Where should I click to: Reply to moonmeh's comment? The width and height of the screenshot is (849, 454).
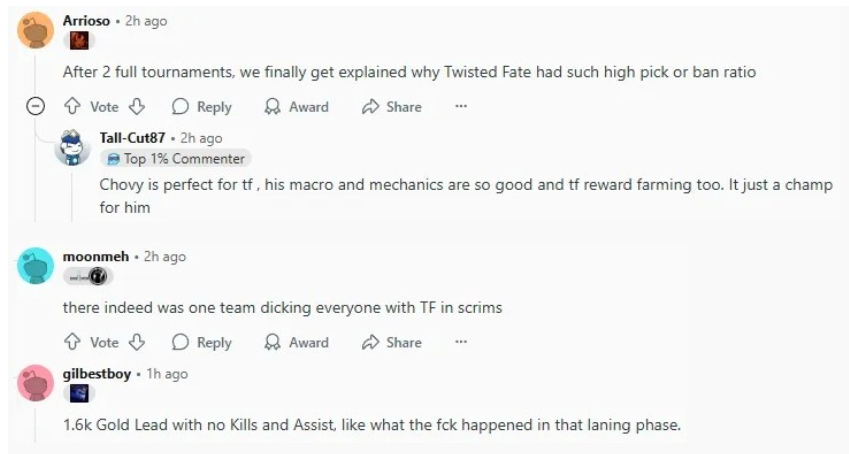[202, 342]
